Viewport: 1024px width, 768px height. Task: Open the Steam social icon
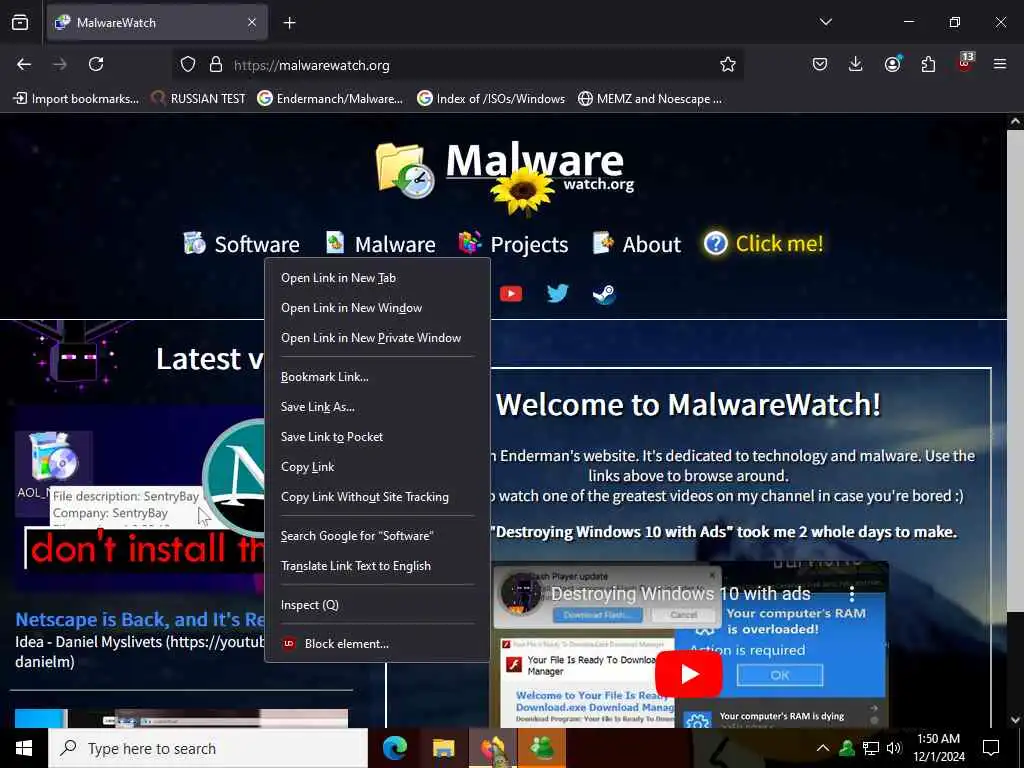pos(604,294)
